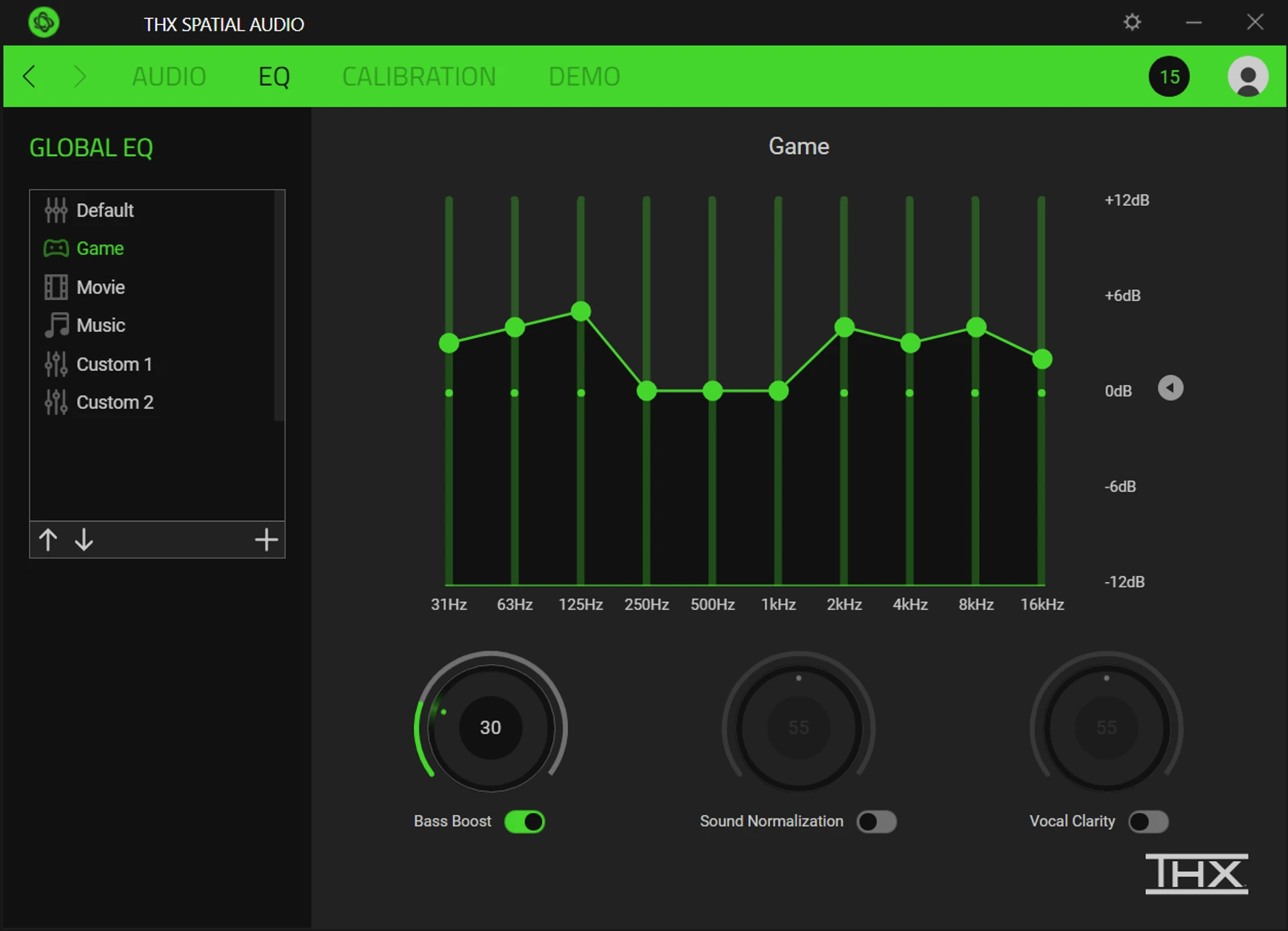Move preset down with down arrow
The width and height of the screenshot is (1288, 931).
(x=84, y=539)
